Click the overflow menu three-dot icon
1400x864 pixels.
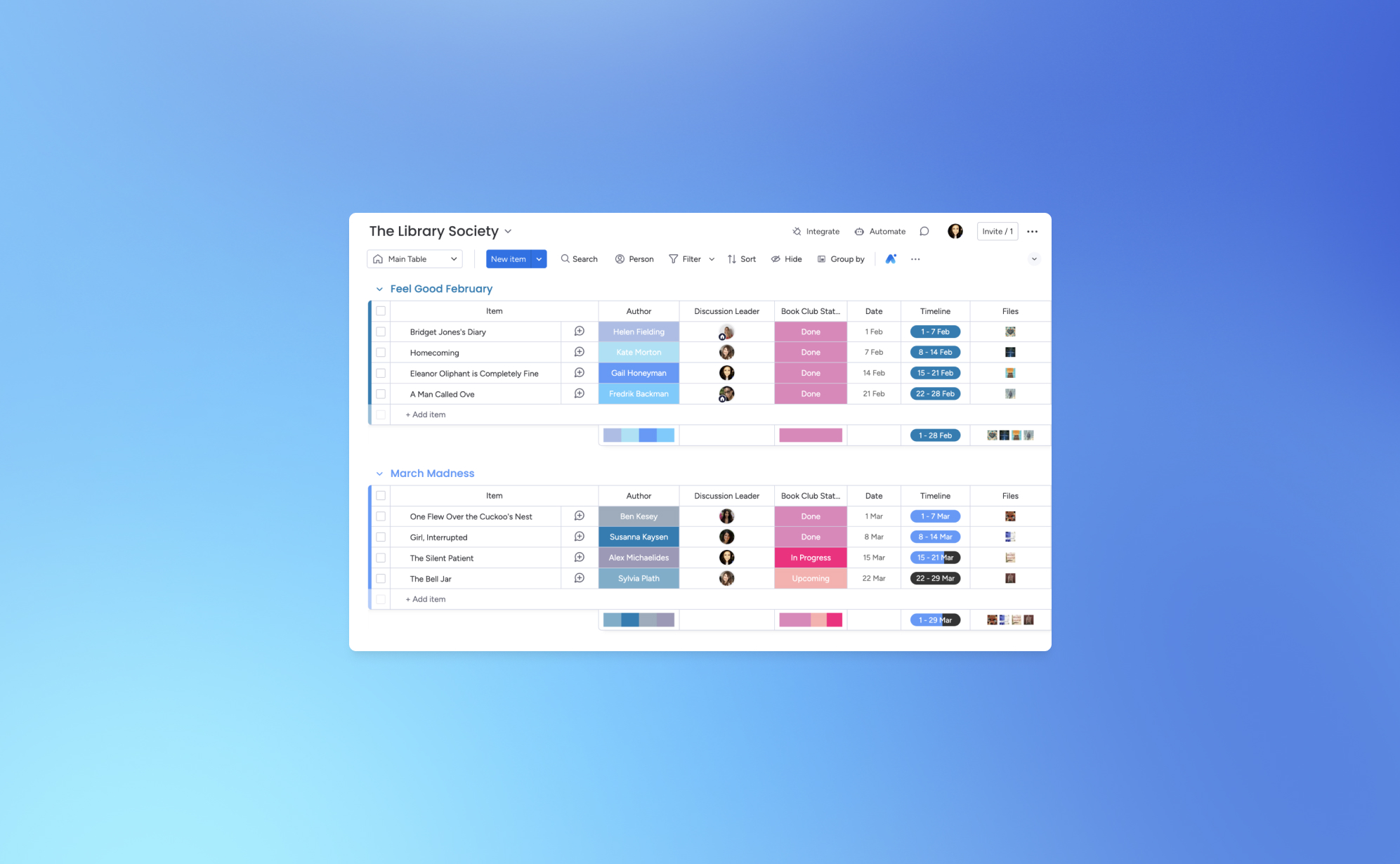coord(1033,231)
